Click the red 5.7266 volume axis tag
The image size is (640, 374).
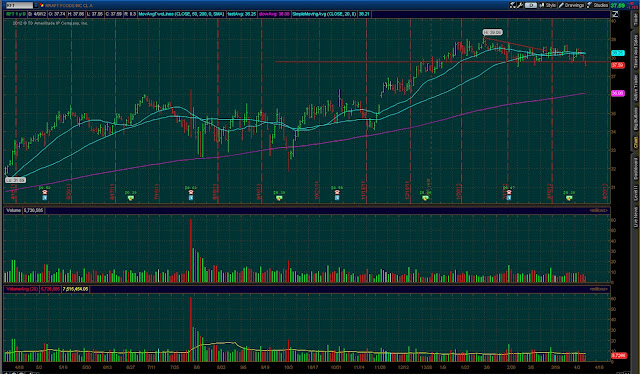tap(619, 356)
